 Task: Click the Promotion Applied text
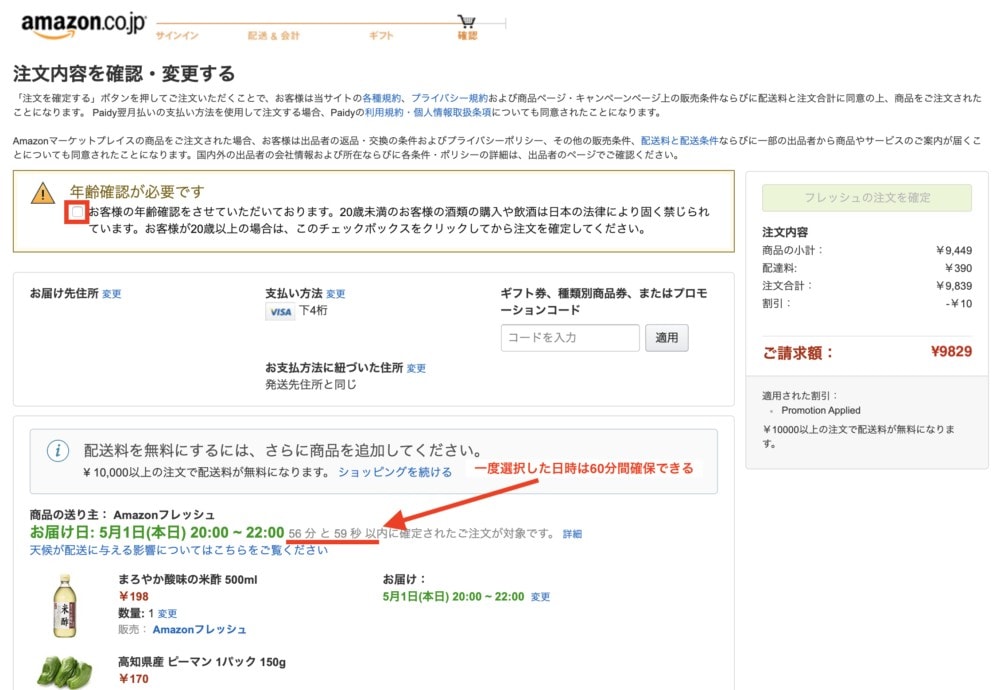point(821,410)
